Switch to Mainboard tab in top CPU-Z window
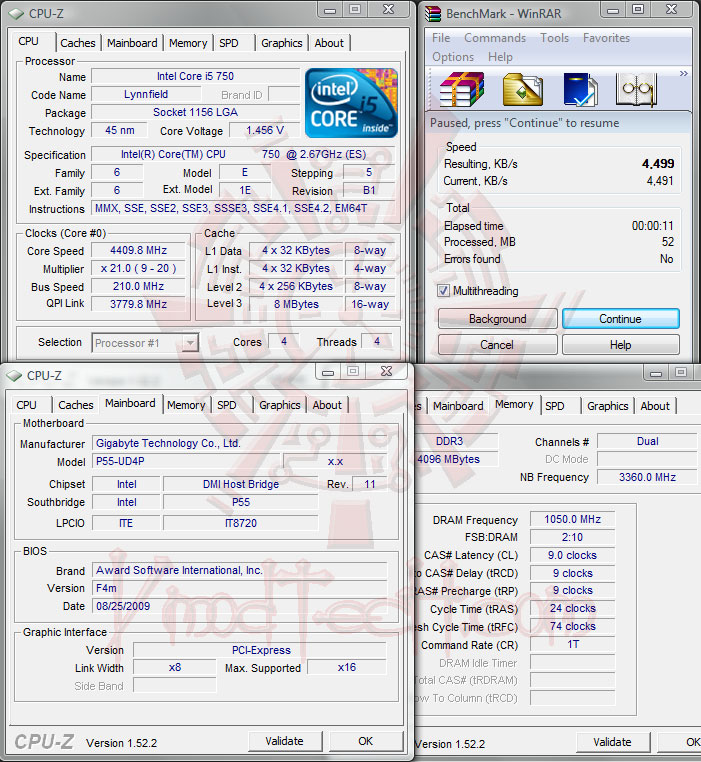701x762 pixels. 132,43
